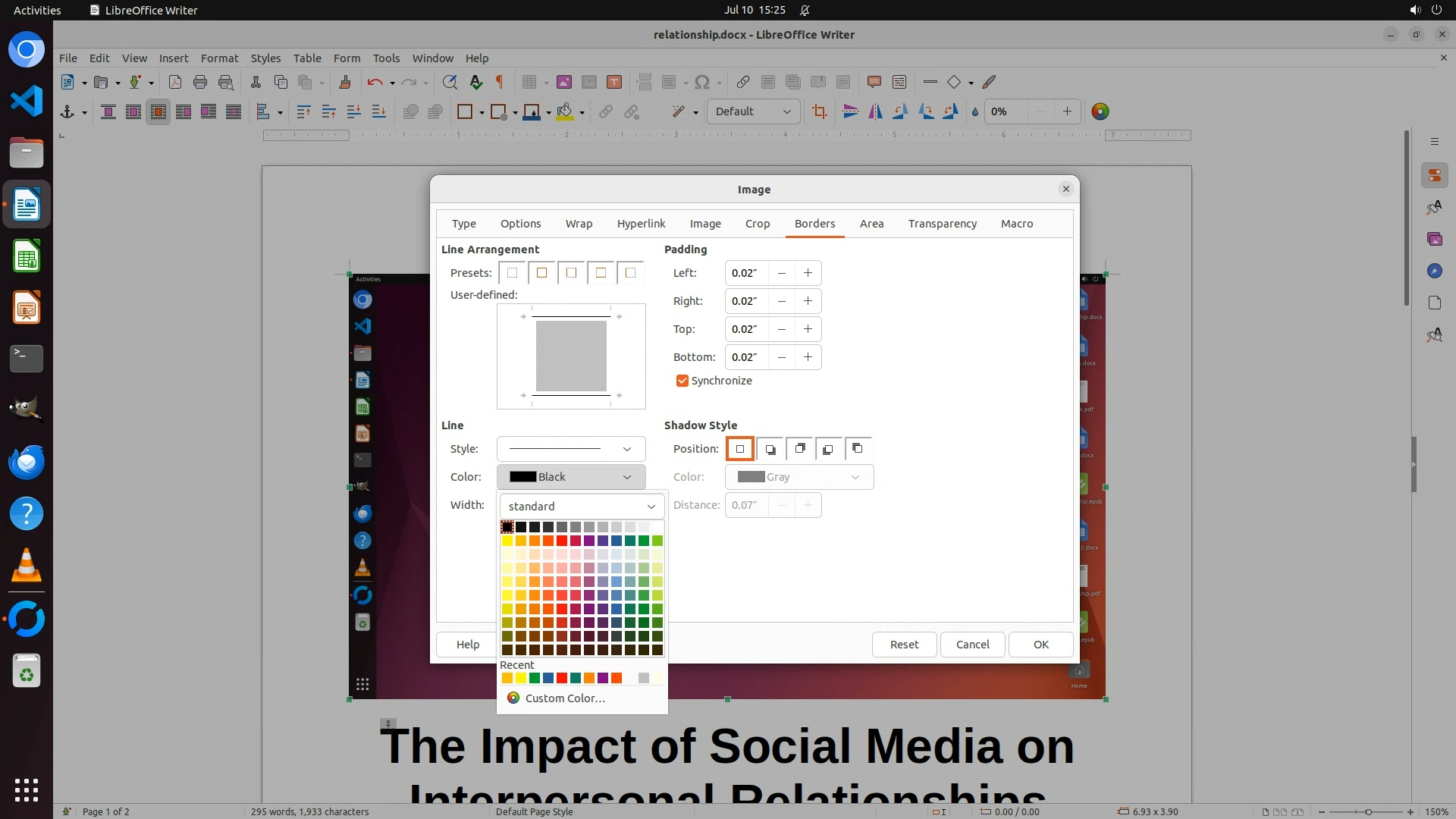
Task: Uncheck the Synchronize padding checkbox
Action: pyautogui.click(x=682, y=381)
